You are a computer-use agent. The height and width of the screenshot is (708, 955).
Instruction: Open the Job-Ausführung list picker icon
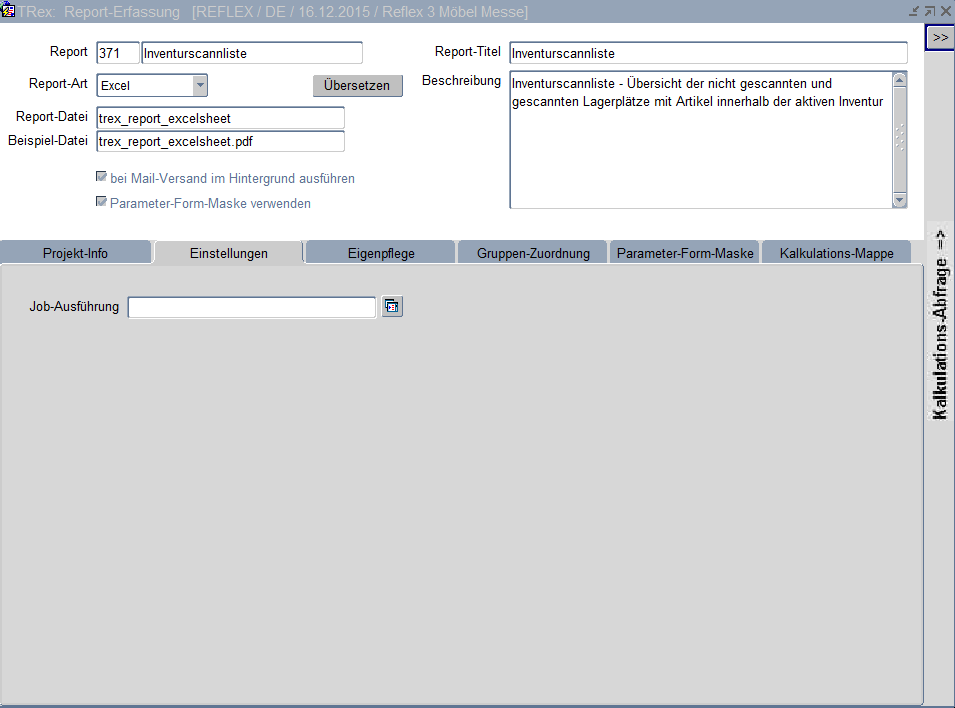392,307
